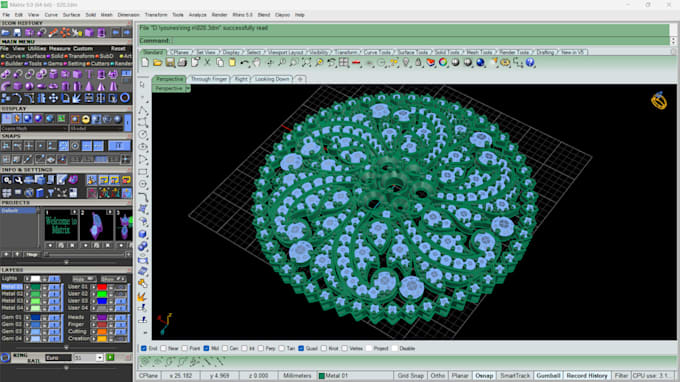Toggle the Mid osnap checkbox
The image size is (680, 382).
tap(206, 348)
